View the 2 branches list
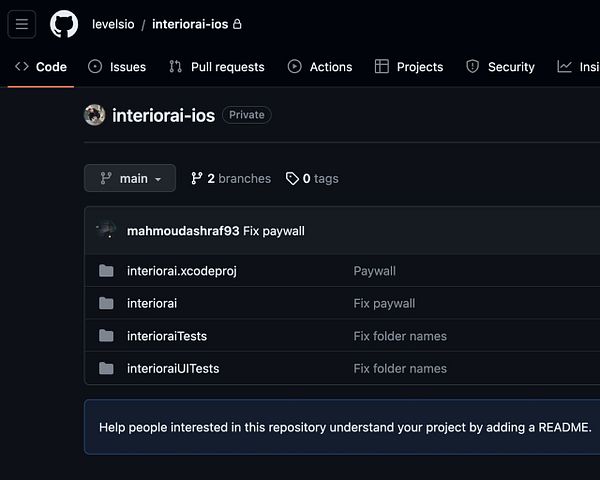 [x=231, y=178]
